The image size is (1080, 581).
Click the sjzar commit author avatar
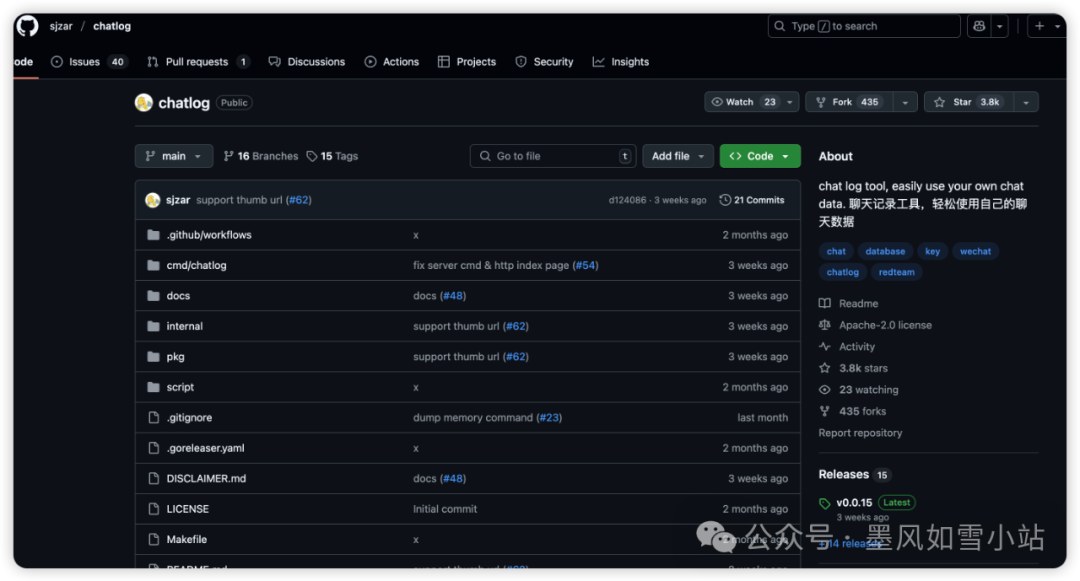click(153, 200)
